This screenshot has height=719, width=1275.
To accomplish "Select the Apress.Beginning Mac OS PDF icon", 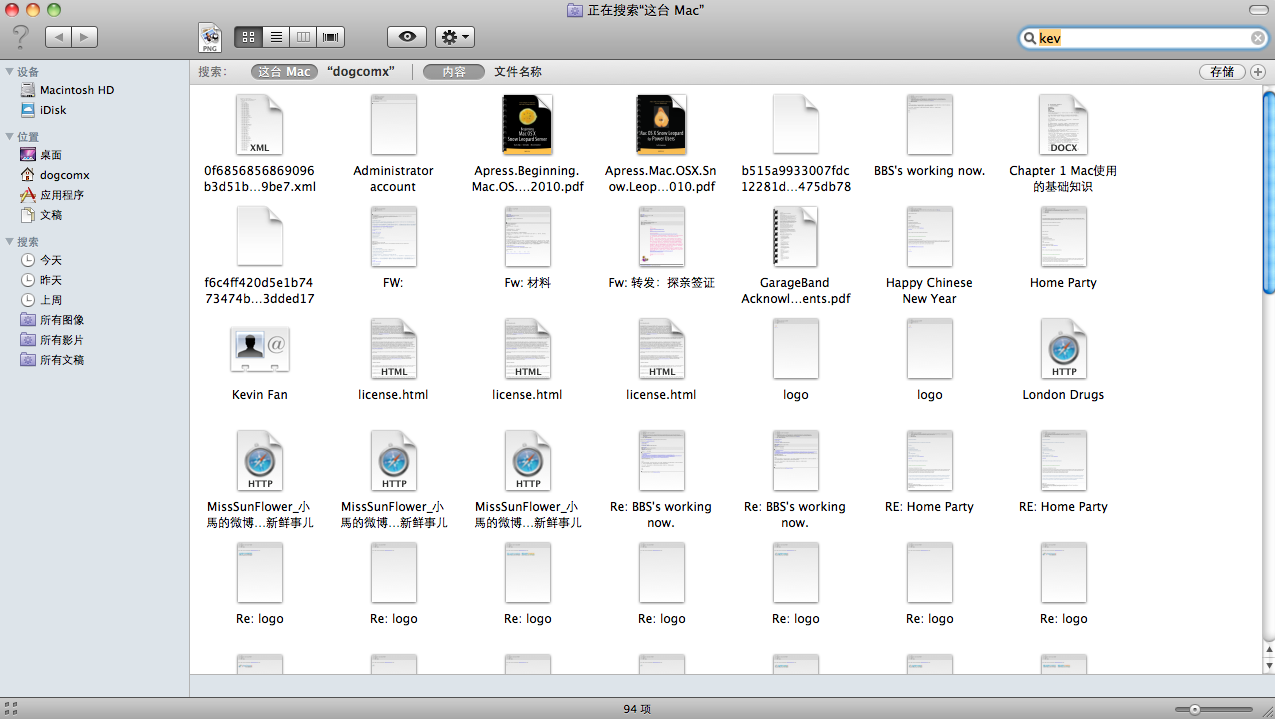I will coord(527,124).
